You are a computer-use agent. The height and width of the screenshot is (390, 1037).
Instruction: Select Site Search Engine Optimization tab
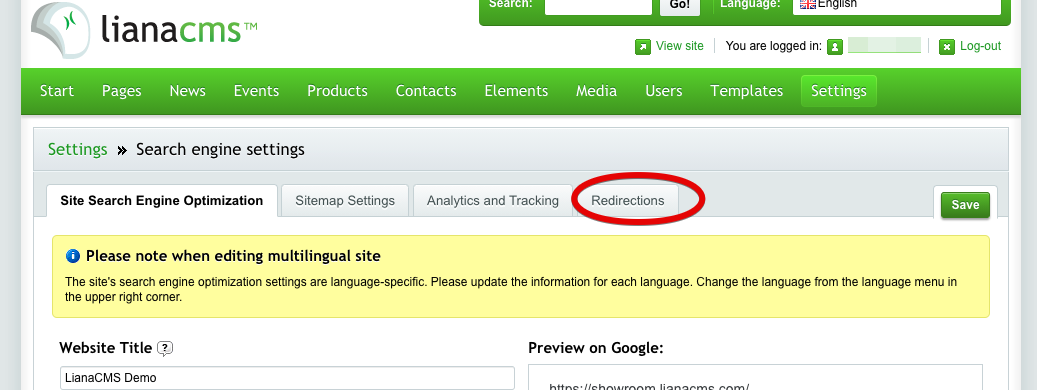point(162,200)
